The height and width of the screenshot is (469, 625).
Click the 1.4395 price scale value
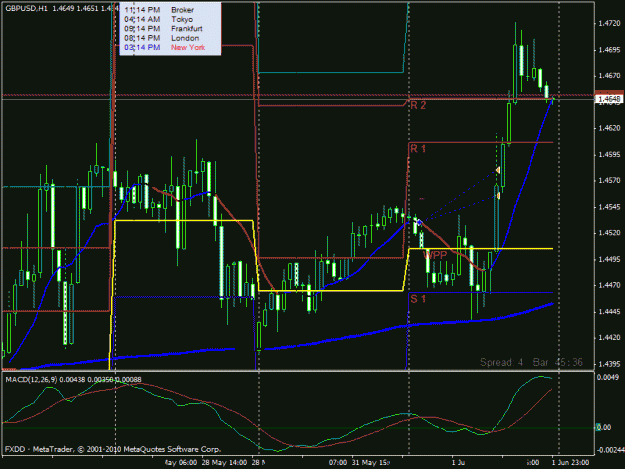pyautogui.click(x=609, y=364)
